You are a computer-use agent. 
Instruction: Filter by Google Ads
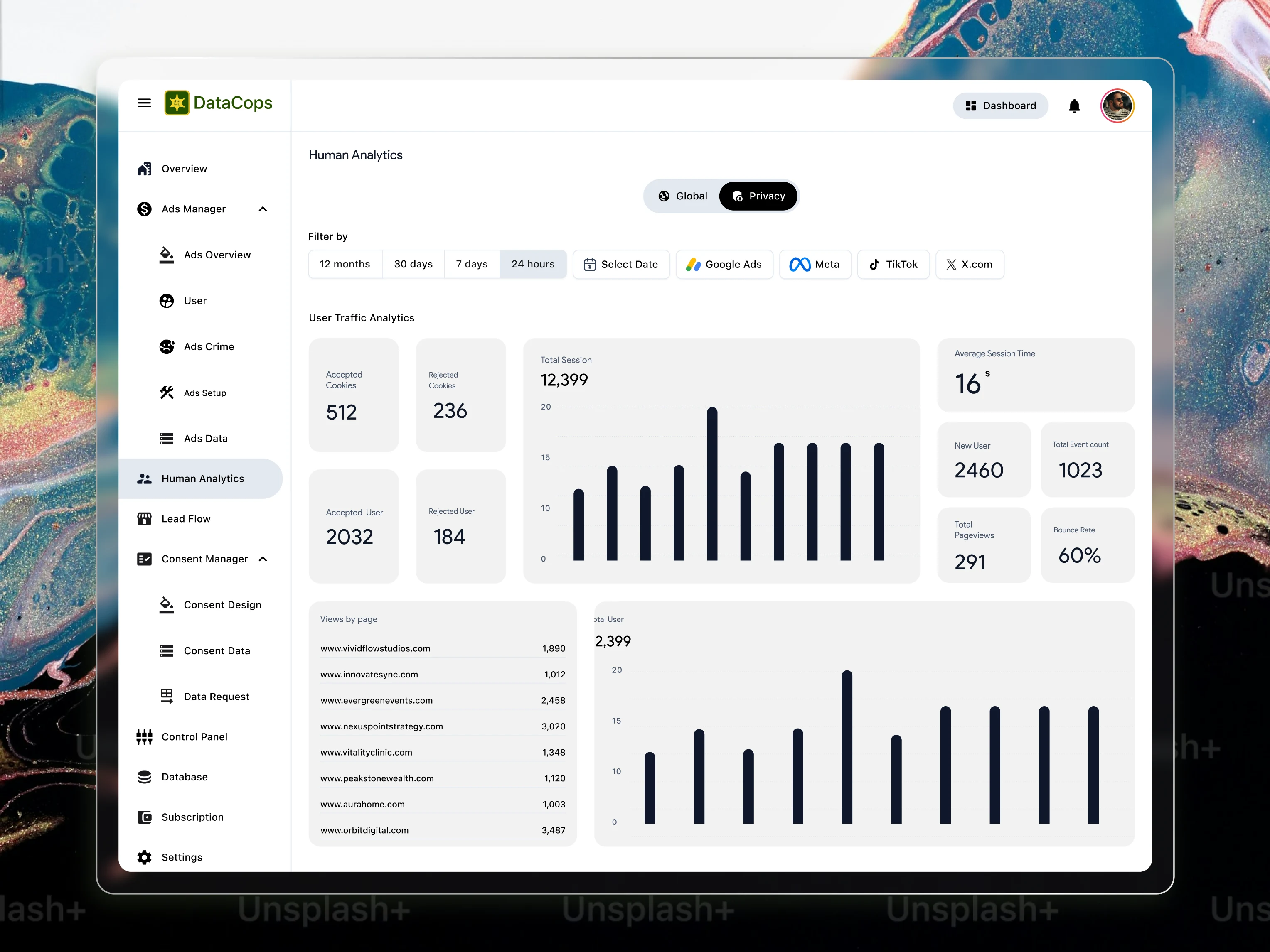coord(724,265)
